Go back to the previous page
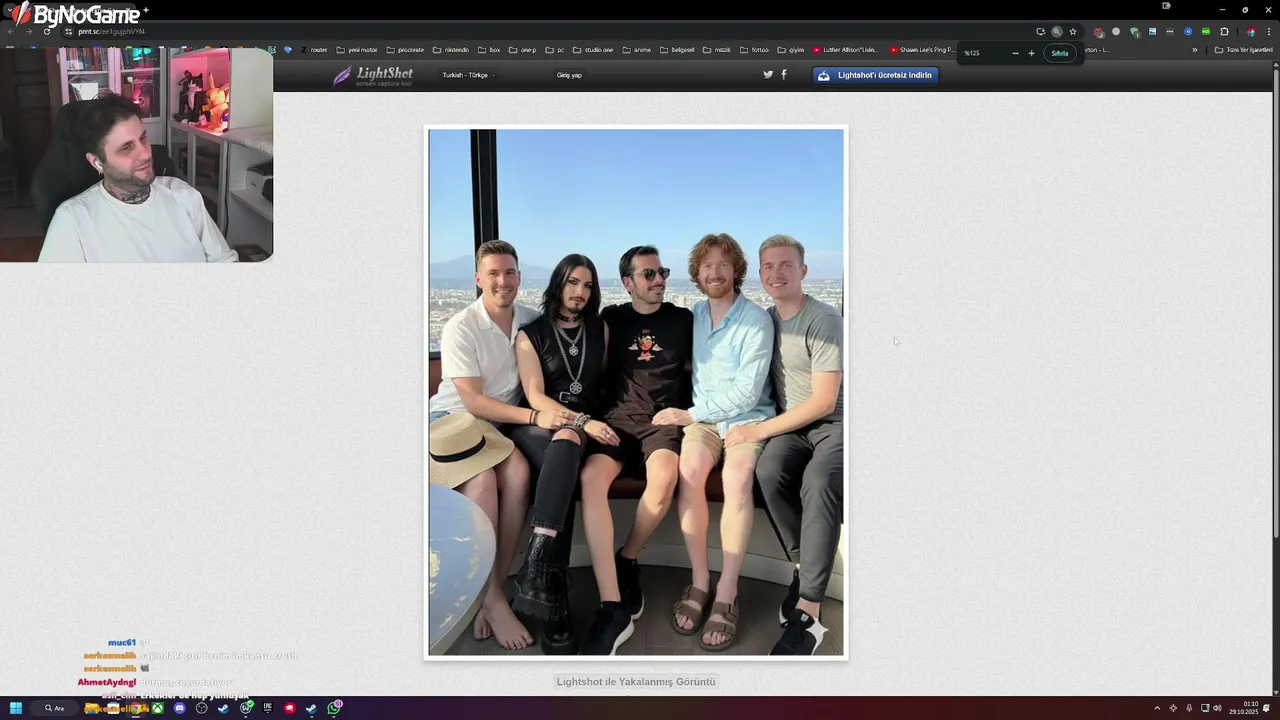The height and width of the screenshot is (720, 1280). click(11, 32)
